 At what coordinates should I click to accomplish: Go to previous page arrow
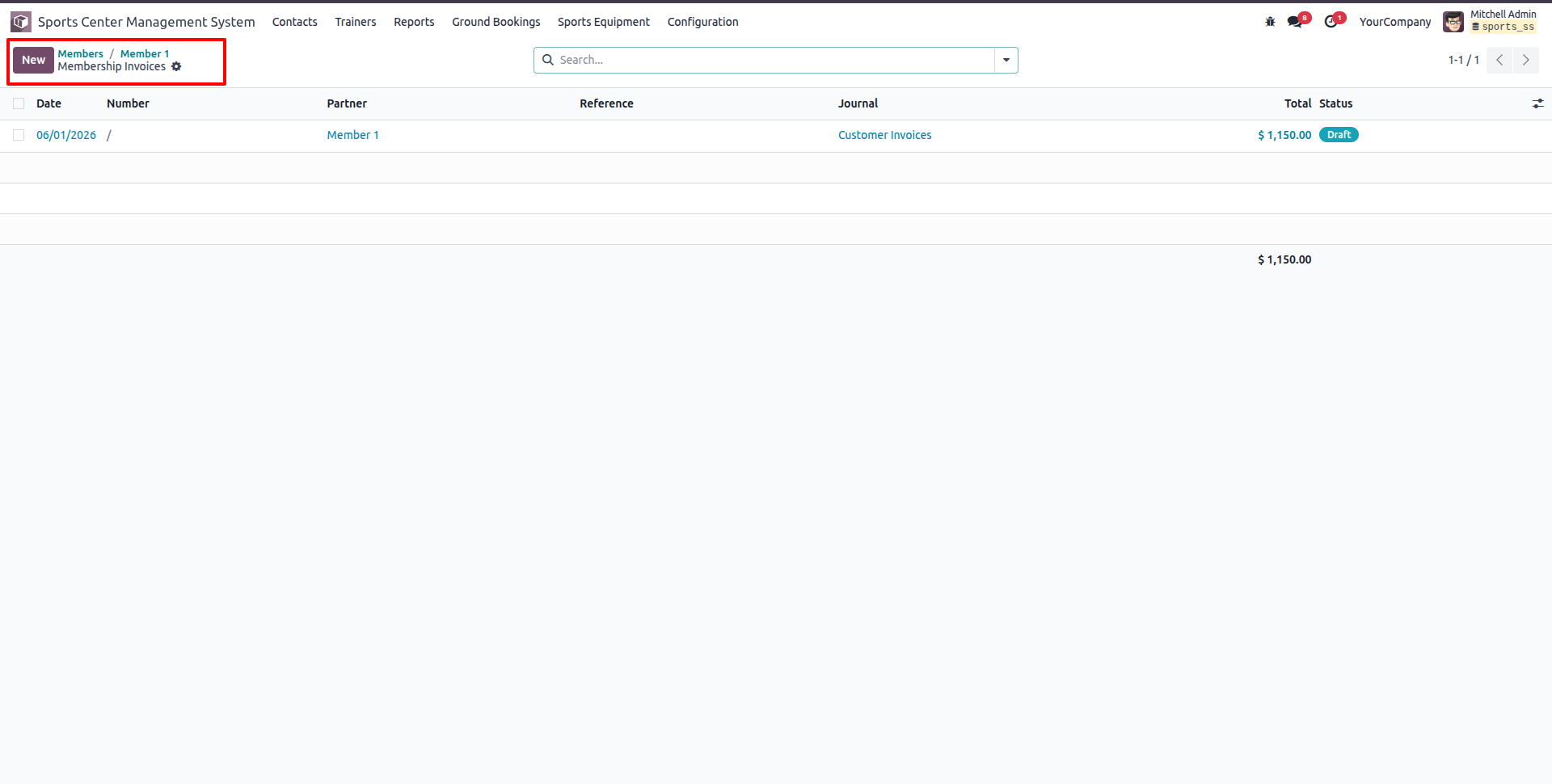[1499, 60]
